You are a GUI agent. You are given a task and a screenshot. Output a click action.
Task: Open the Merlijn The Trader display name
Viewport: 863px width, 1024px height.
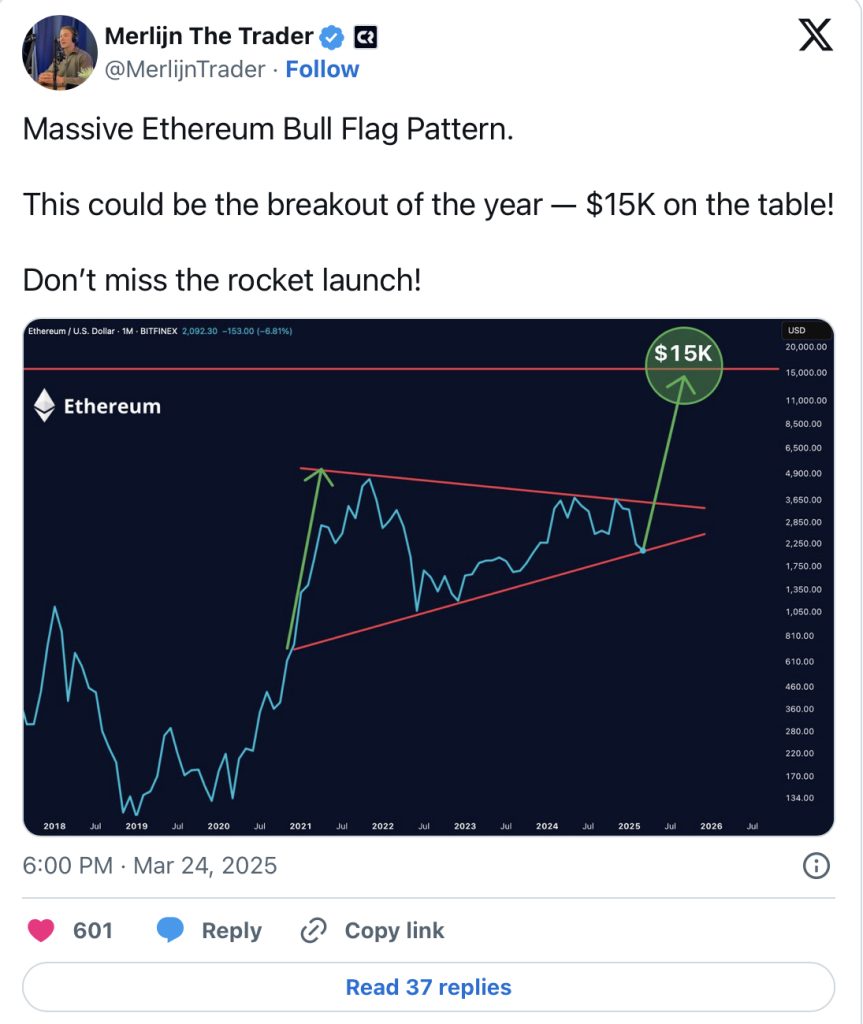click(209, 36)
